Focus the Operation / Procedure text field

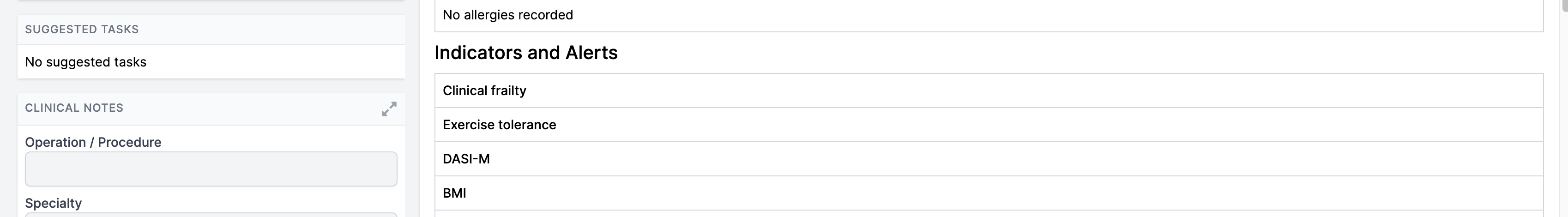tap(211, 169)
